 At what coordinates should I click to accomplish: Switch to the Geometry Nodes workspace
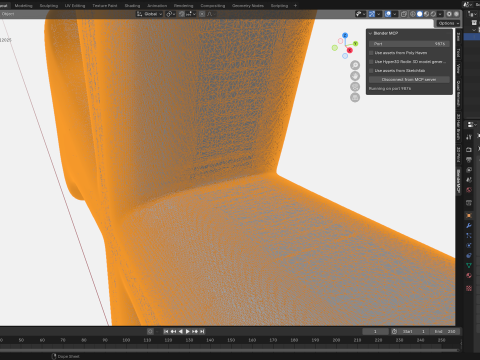[248, 6]
